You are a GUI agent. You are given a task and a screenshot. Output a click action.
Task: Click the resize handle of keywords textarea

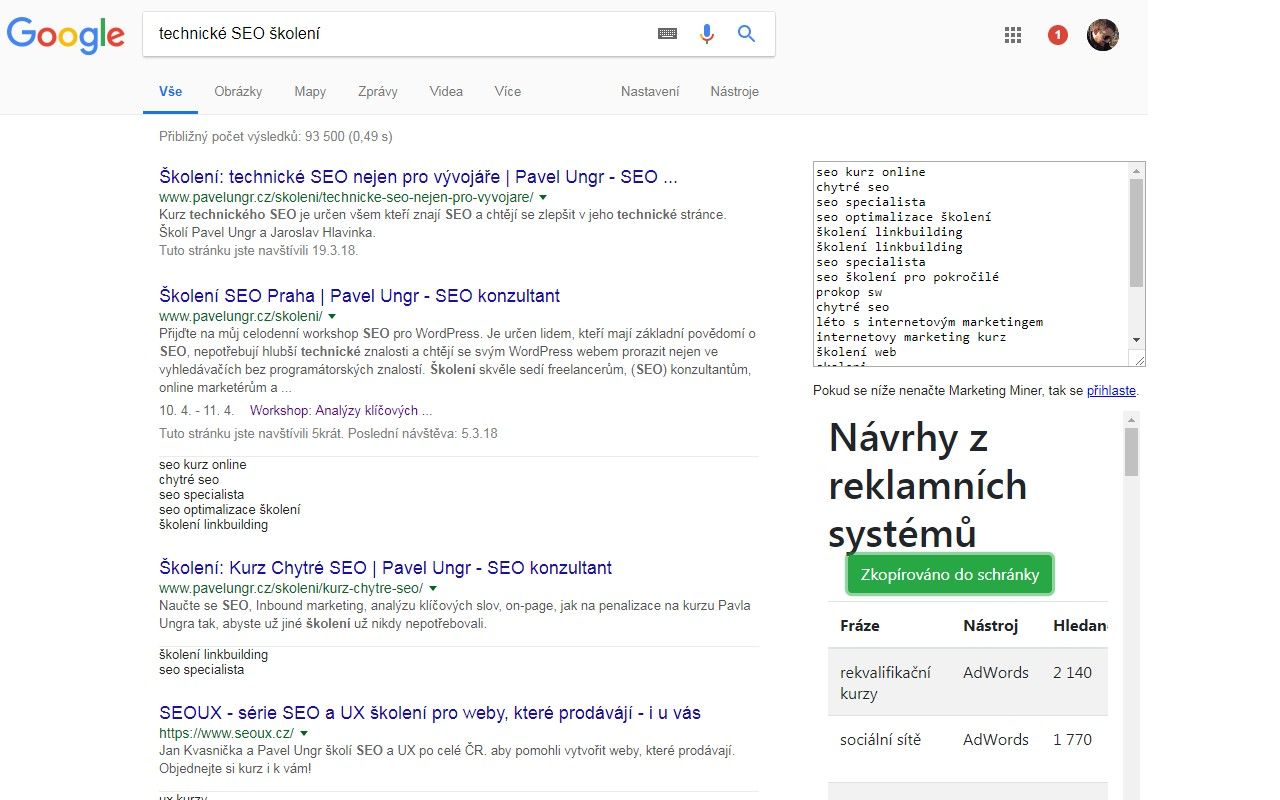click(1137, 358)
